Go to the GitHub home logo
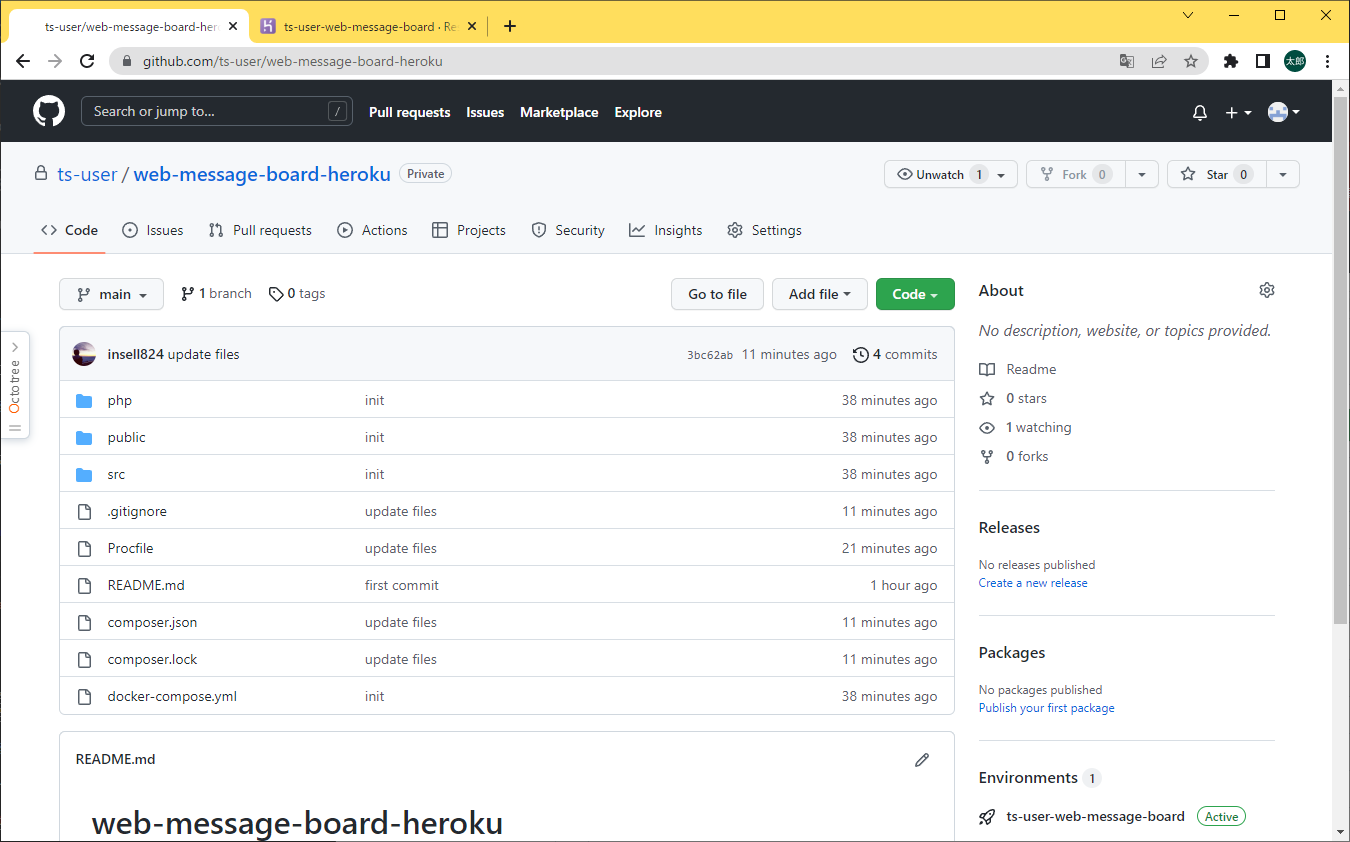The image size is (1350, 842). coord(49,111)
